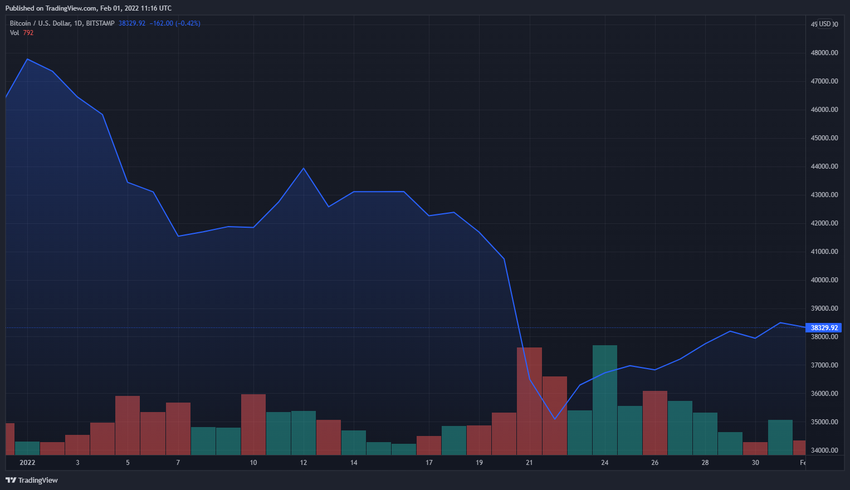
Task: Click the 2022 label on the date axis
Action: [27, 463]
